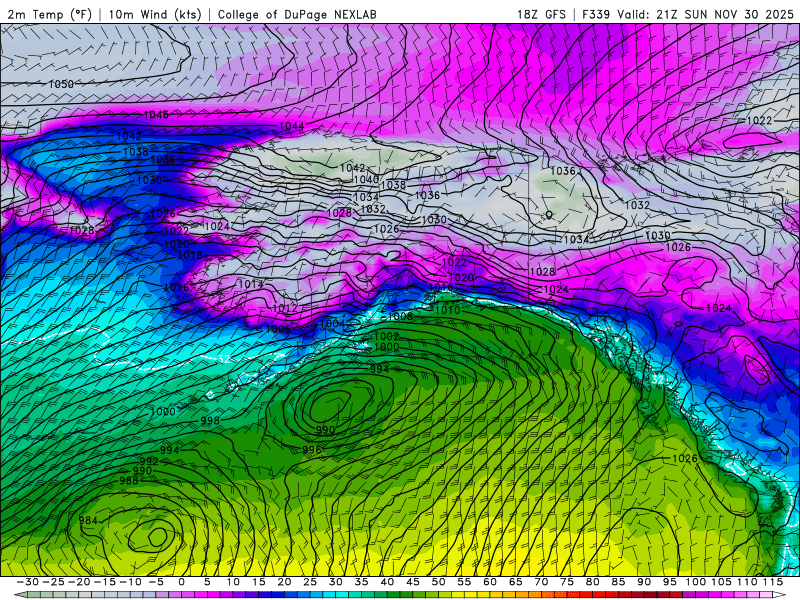Screen dimensions: 800x600
Task: Select the "College of DuPage NEXLAB" header text
Action: tap(297, 14)
